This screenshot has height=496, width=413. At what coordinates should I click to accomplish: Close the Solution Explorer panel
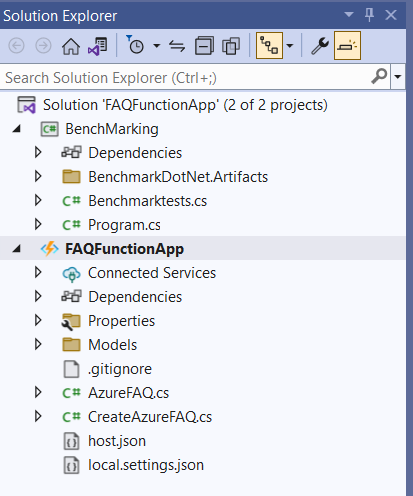pyautogui.click(x=391, y=15)
